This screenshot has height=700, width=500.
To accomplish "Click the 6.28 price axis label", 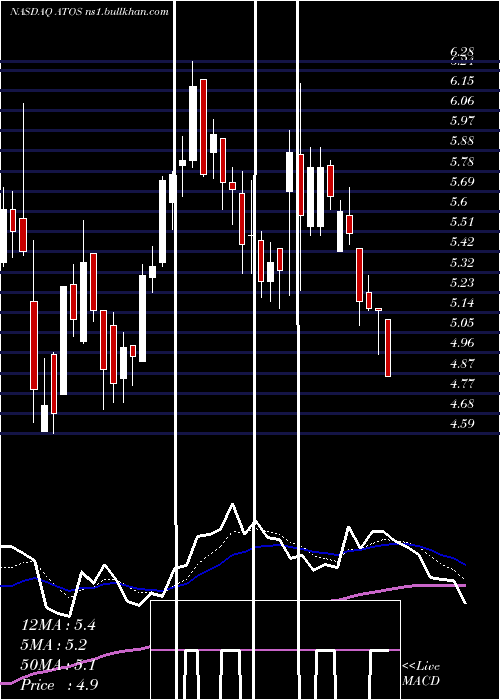I will [462, 52].
